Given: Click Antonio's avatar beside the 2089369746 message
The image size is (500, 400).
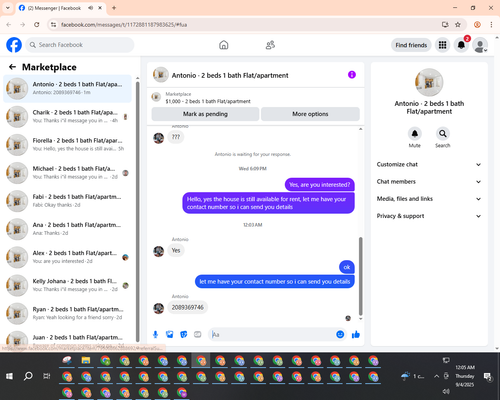Looking at the screenshot, I should pyautogui.click(x=158, y=308).
